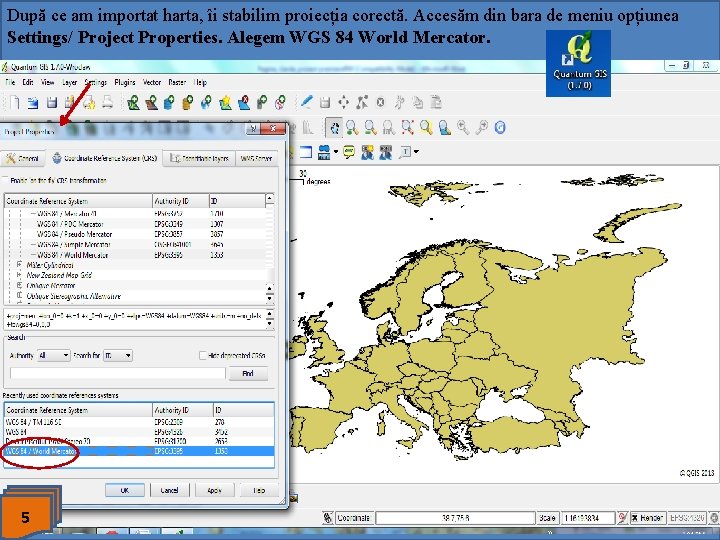Create a new shapefile layer via star icon
Image resolution: width=720 pixels, height=540 pixels.
(x=225, y=102)
